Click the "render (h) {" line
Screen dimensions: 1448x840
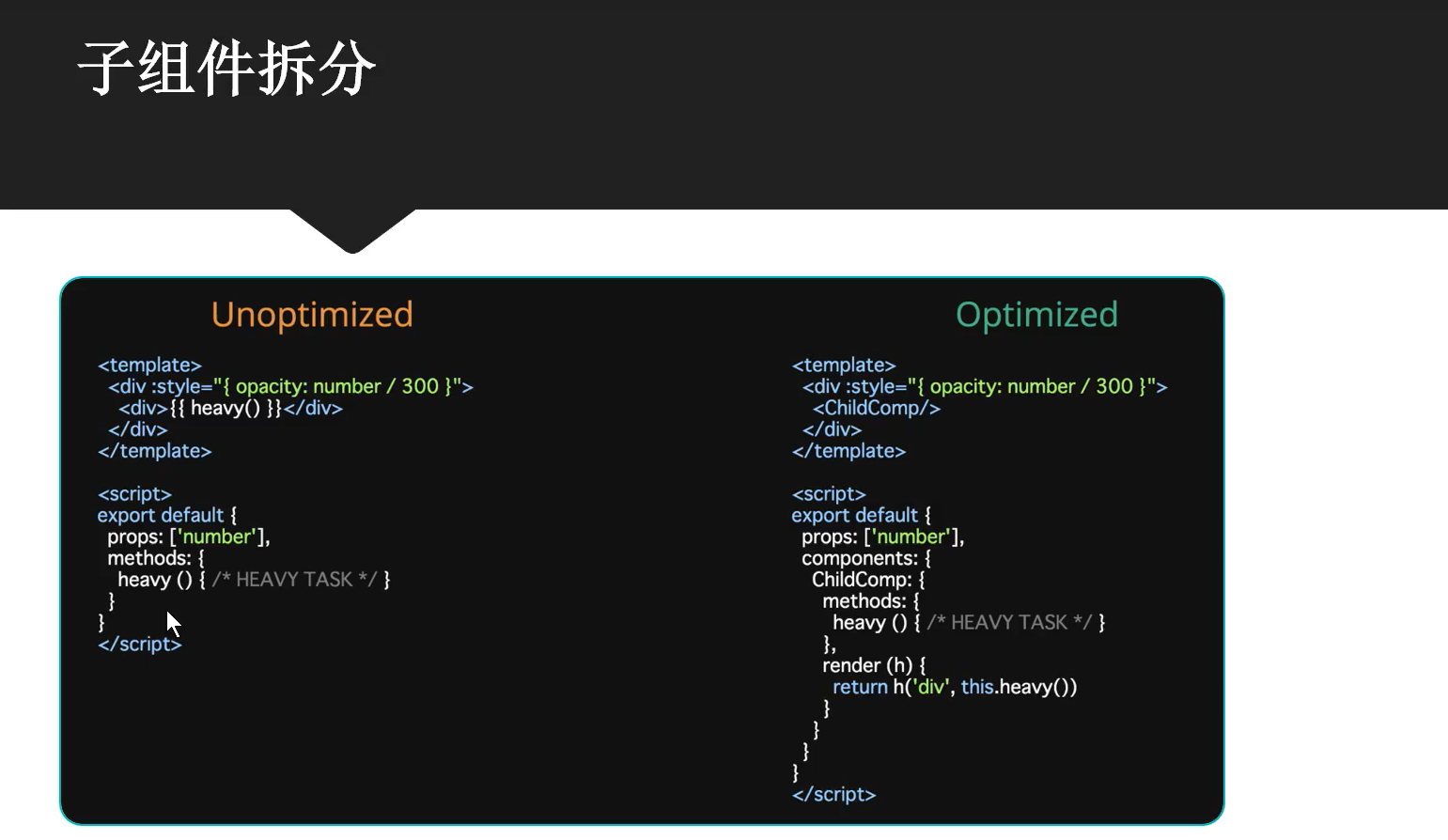point(874,665)
